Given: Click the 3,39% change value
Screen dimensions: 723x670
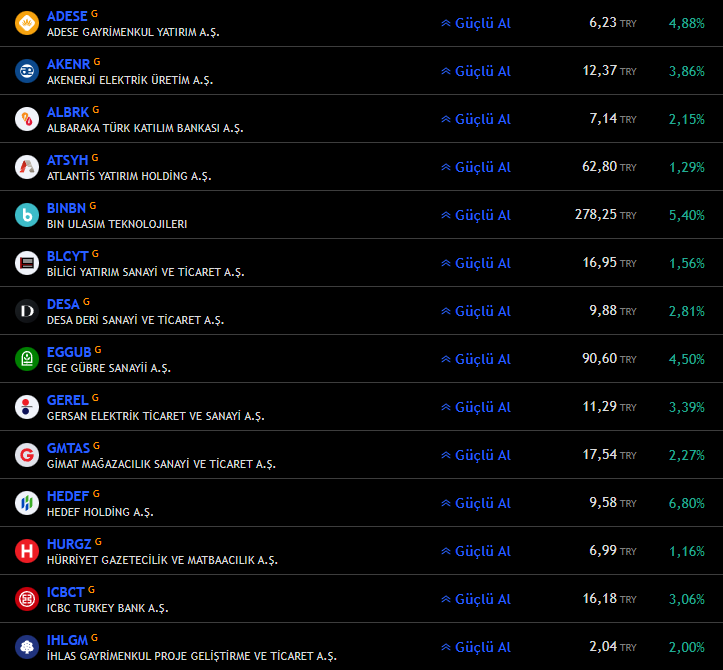Looking at the screenshot, I should [x=687, y=407].
